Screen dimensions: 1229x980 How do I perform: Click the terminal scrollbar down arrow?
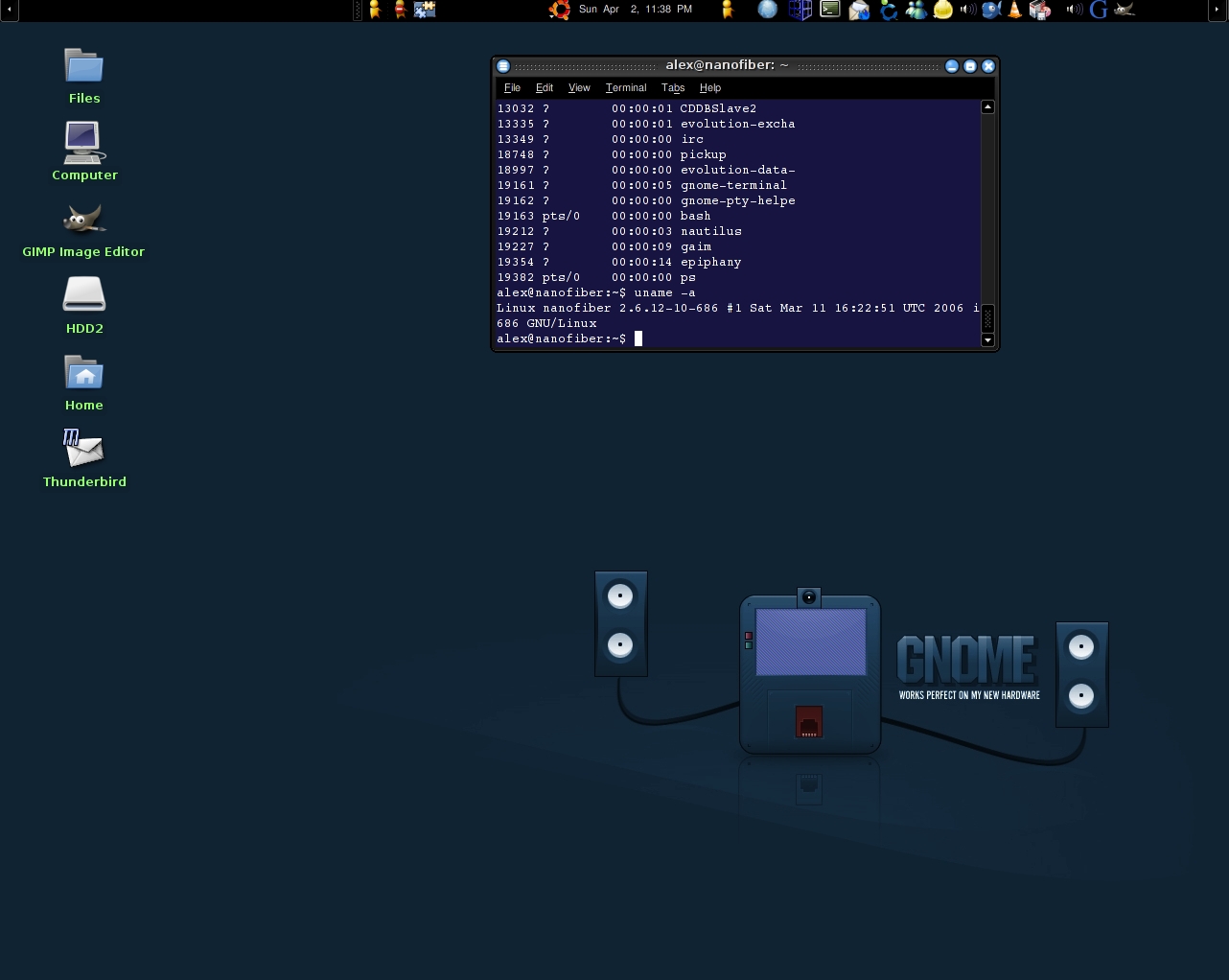[987, 340]
